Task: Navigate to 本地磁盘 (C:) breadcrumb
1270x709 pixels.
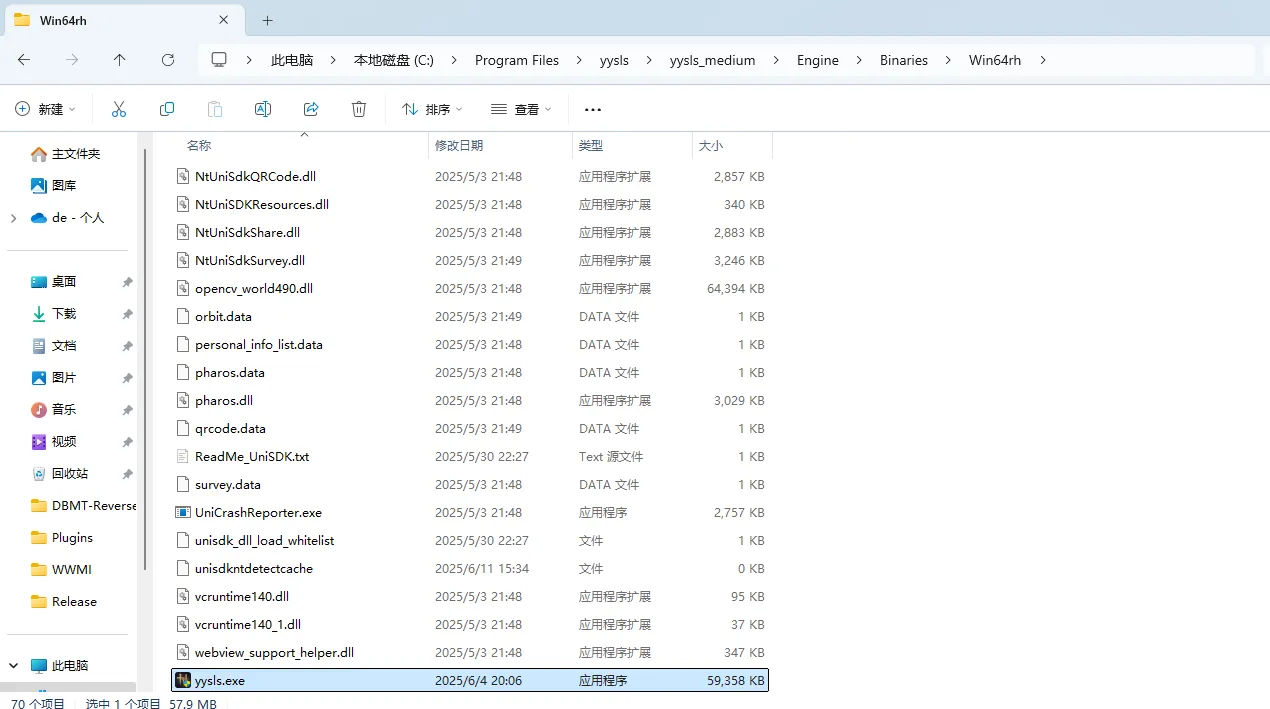Action: pos(394,60)
